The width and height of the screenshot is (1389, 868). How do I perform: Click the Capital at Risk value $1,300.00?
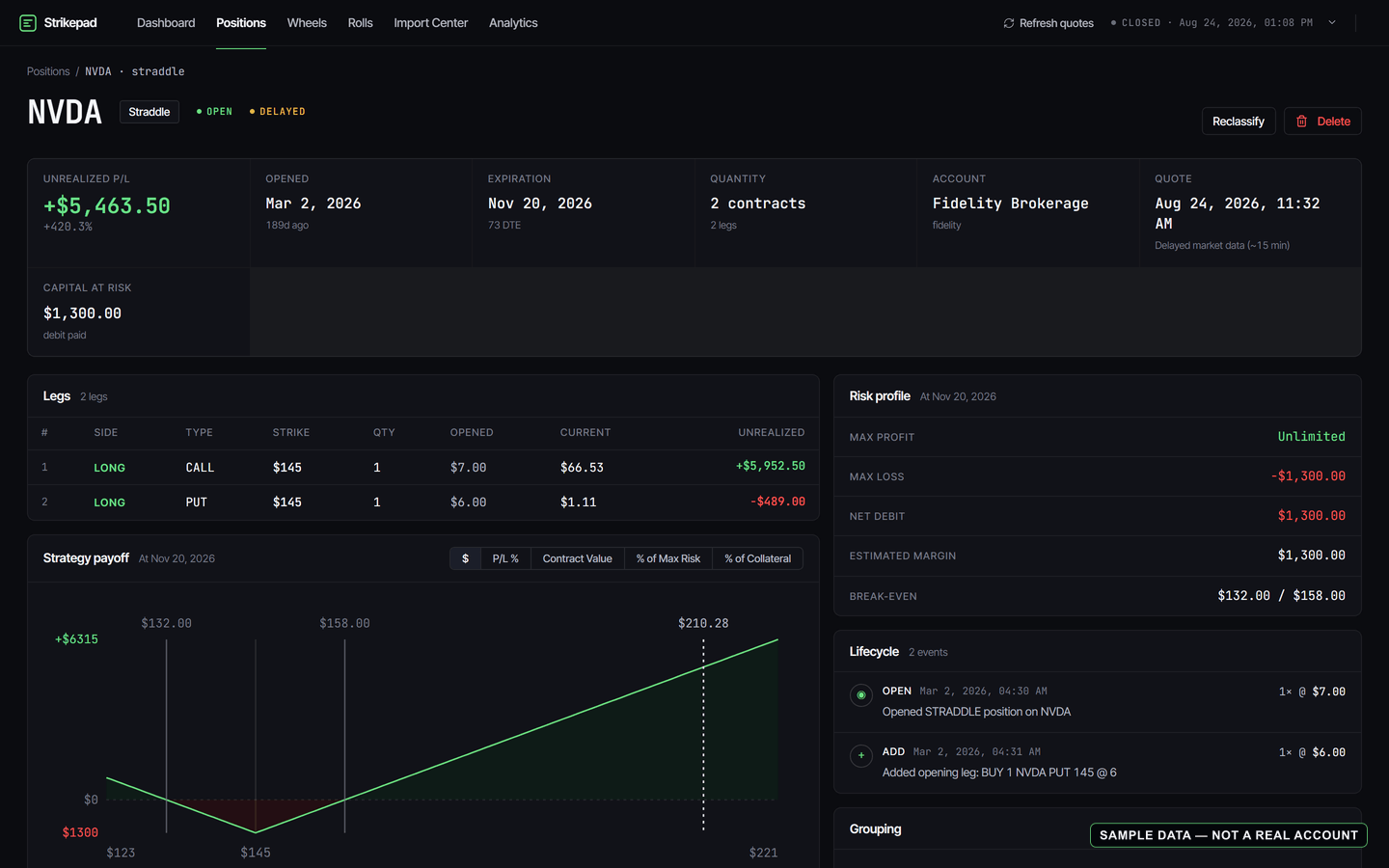tap(83, 313)
